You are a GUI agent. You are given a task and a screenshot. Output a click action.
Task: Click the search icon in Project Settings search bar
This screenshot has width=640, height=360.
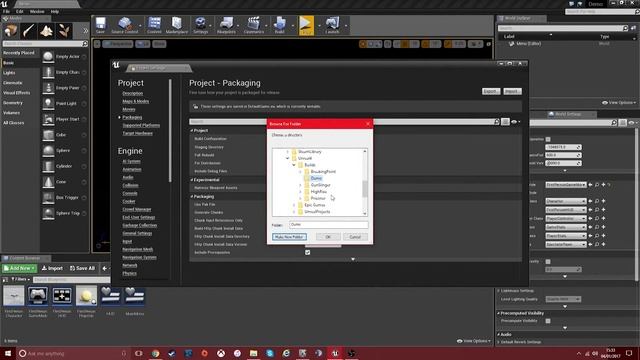[x=496, y=122]
